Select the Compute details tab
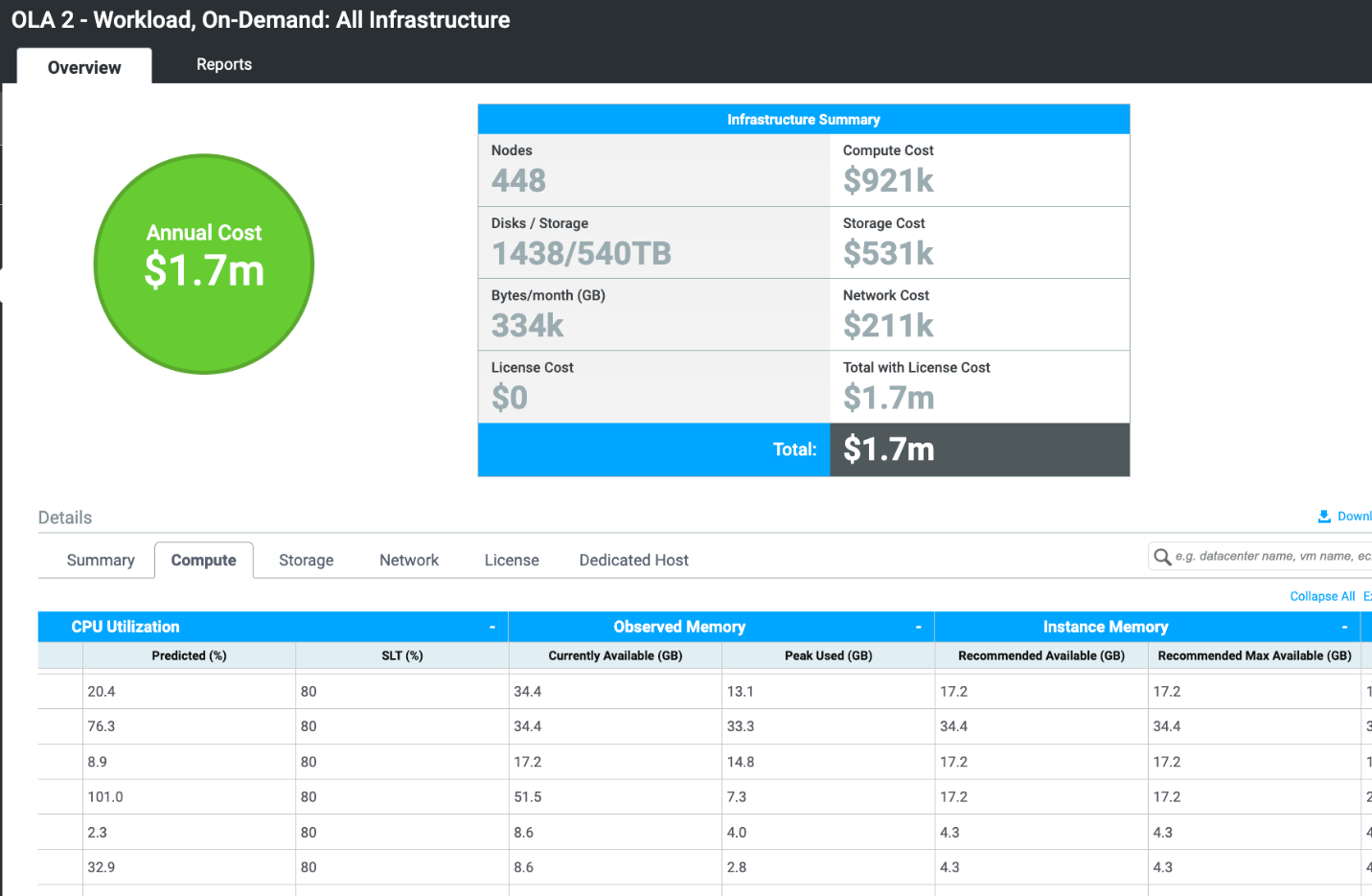The width and height of the screenshot is (1372, 896). coord(204,560)
